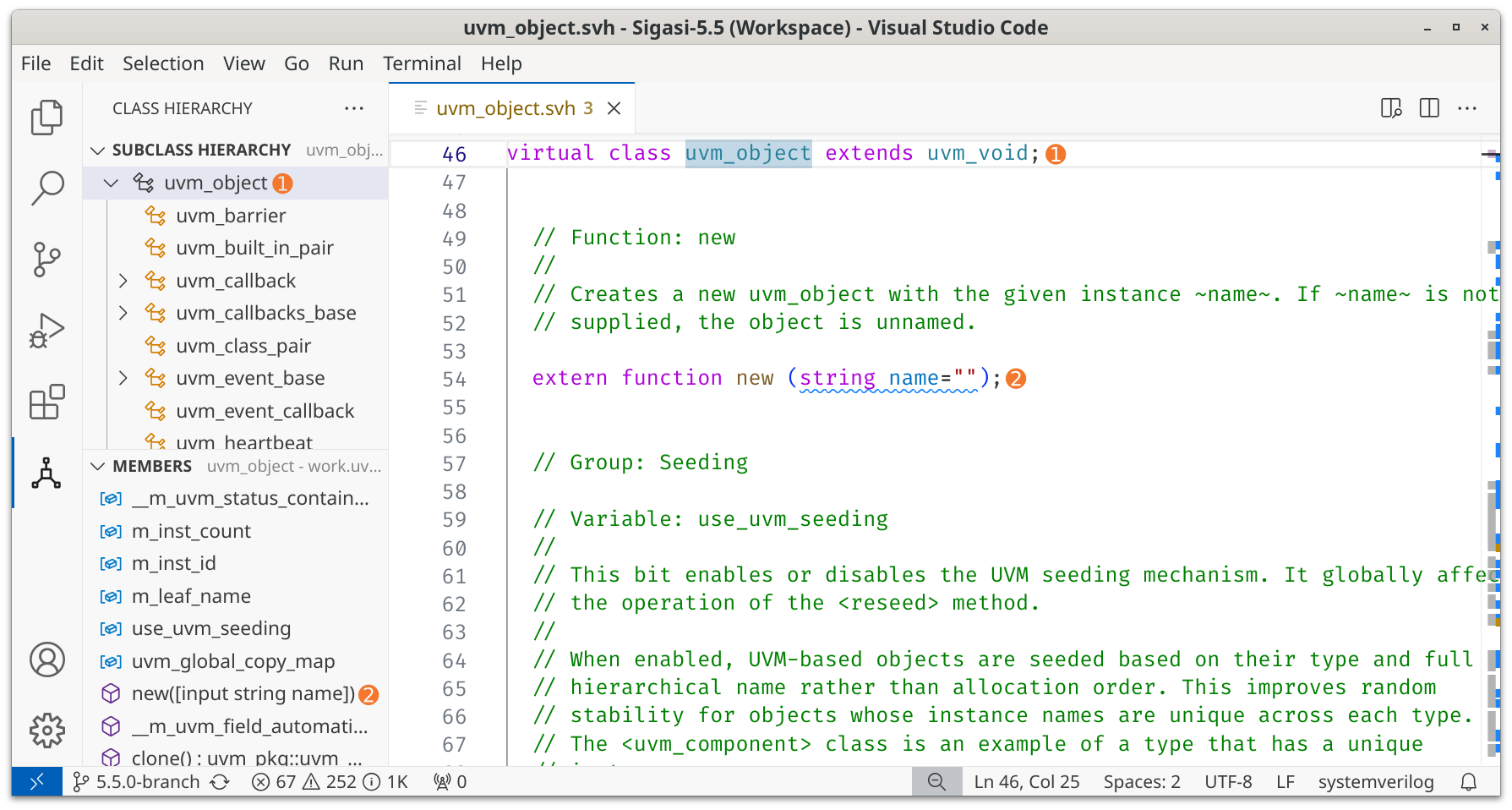Screen dimensions: 1512x810
Task: Split the editor to the right
Action: [x=1429, y=108]
